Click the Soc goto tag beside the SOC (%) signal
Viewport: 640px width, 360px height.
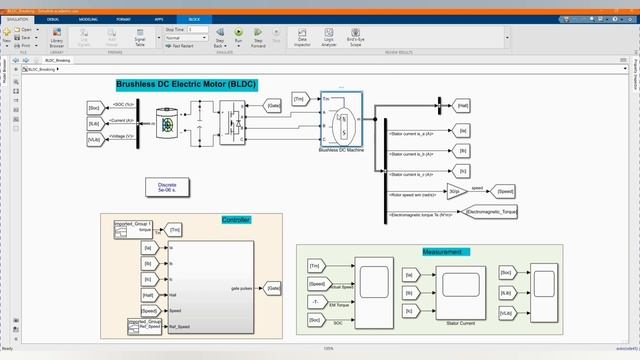[x=96, y=108]
